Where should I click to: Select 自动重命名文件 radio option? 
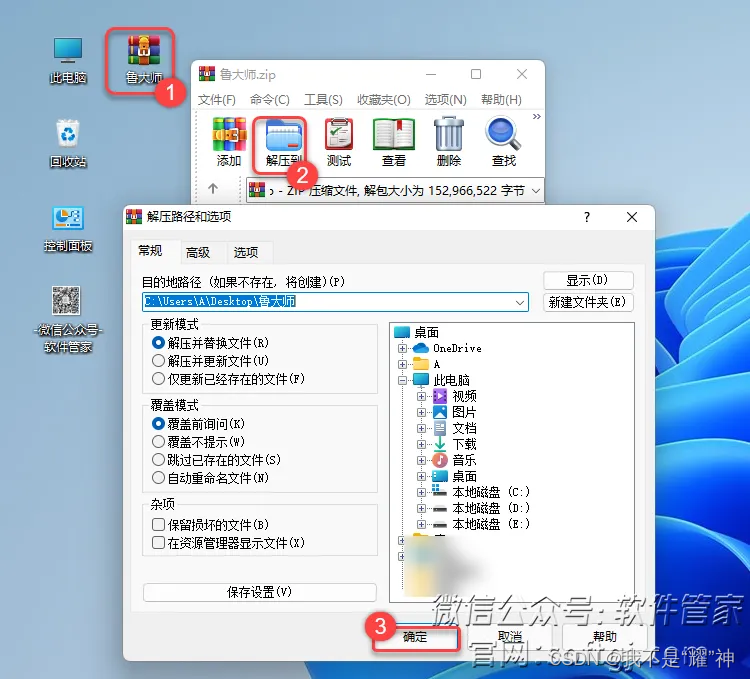pyautogui.click(x=158, y=477)
